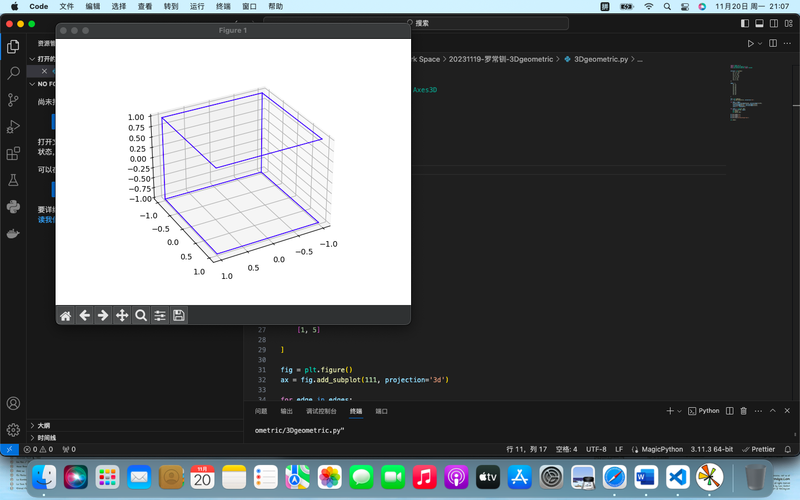Open the 文件 menu
This screenshot has height=500, width=800.
[66, 6]
